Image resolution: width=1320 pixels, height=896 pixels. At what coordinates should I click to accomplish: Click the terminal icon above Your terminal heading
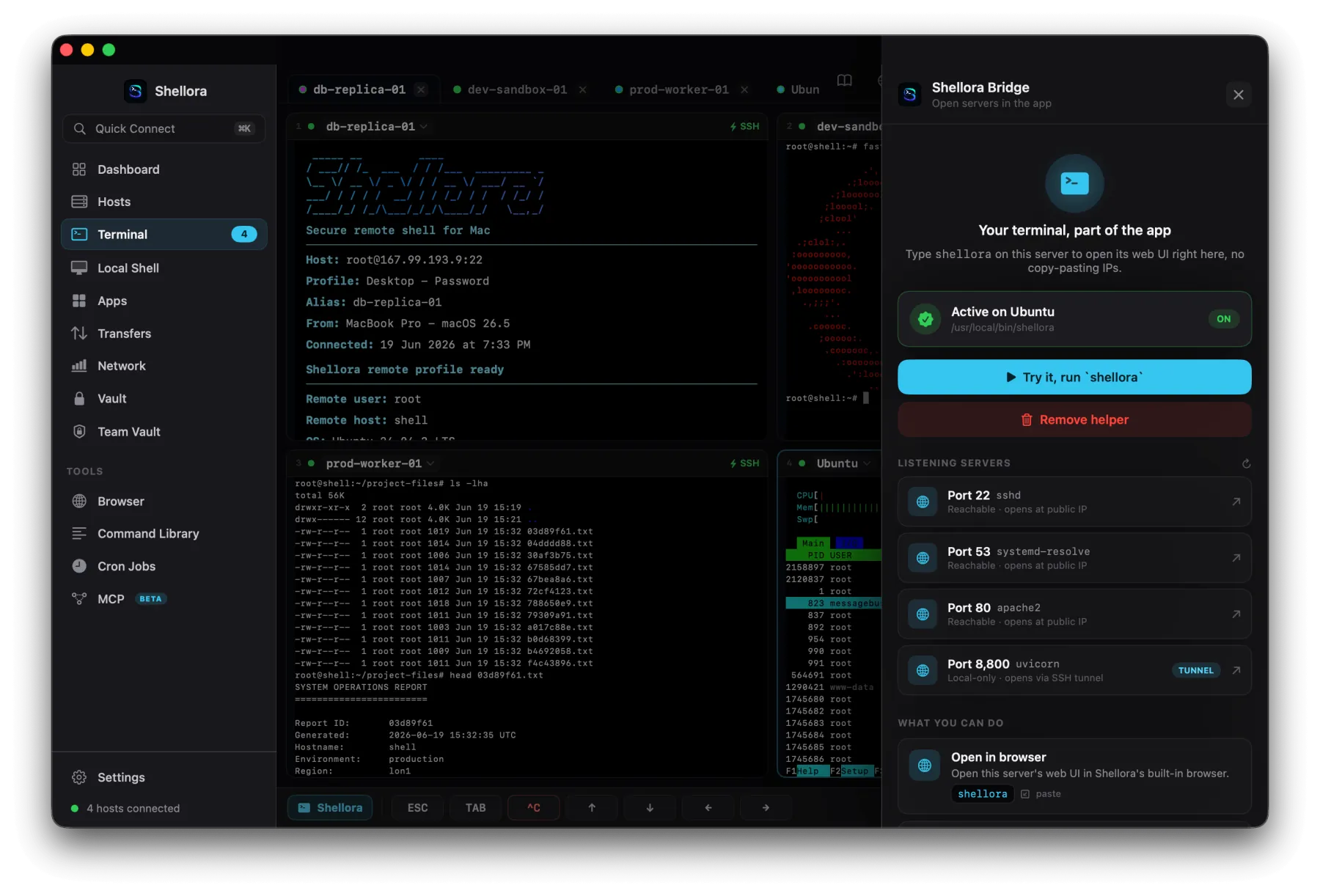[x=1074, y=183]
